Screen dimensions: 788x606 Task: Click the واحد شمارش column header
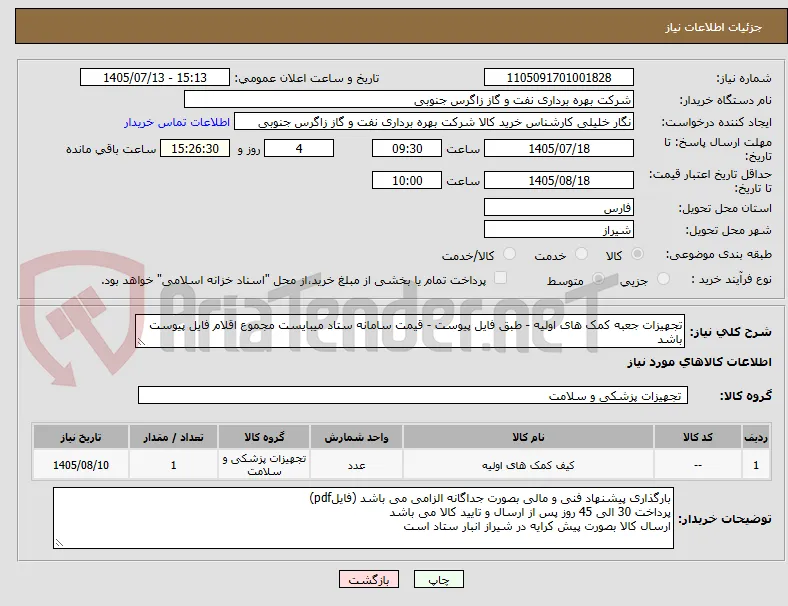(356, 437)
